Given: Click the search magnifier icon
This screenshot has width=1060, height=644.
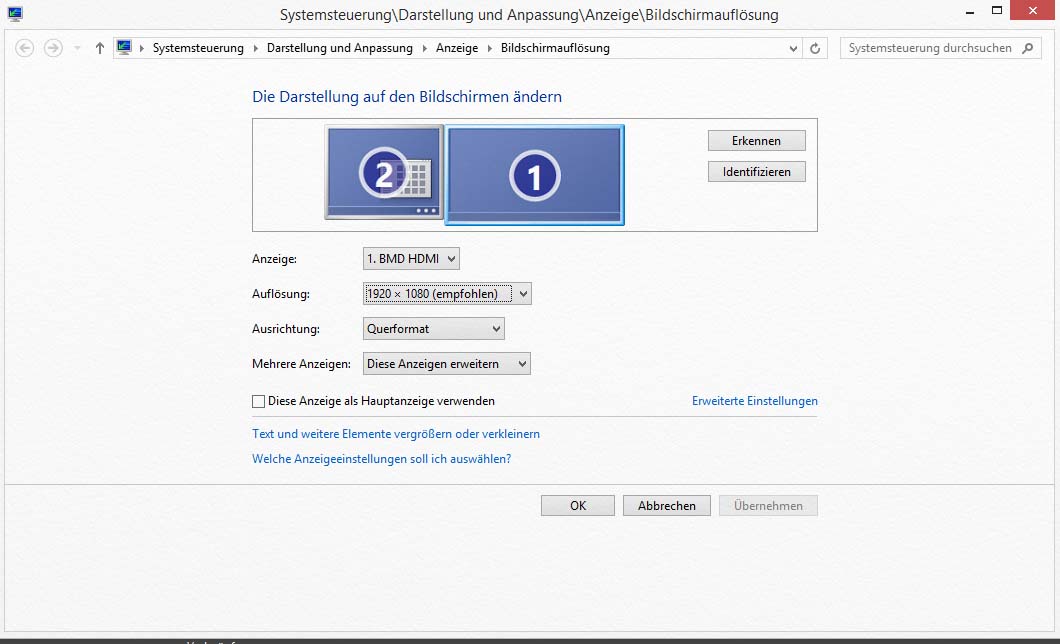Looking at the screenshot, I should click(1028, 48).
